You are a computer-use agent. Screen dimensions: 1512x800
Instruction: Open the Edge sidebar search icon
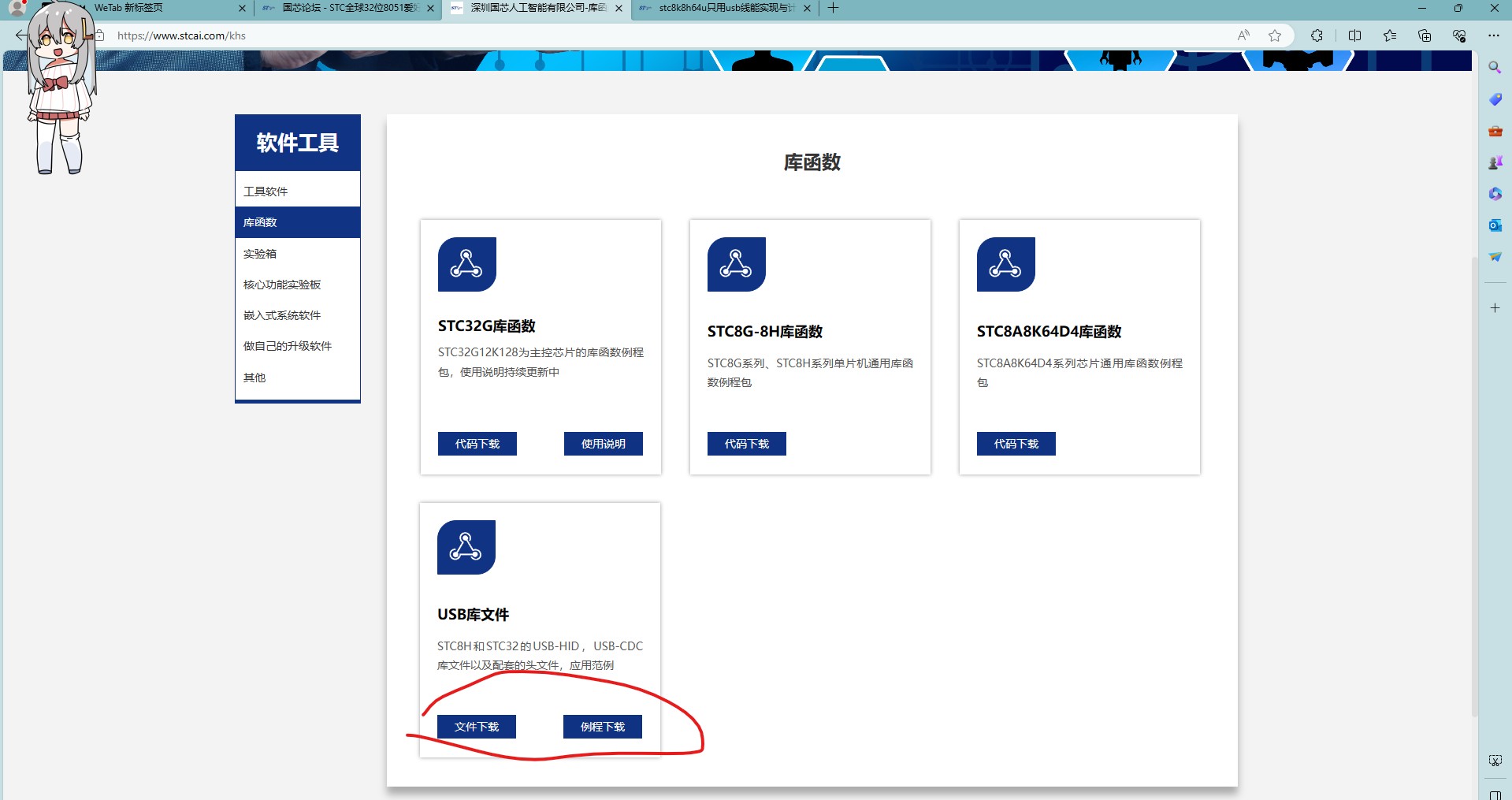tap(1495, 68)
